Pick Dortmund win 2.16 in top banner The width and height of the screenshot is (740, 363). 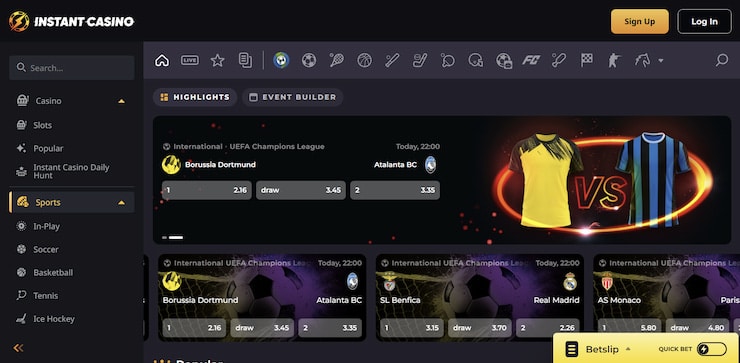point(207,190)
